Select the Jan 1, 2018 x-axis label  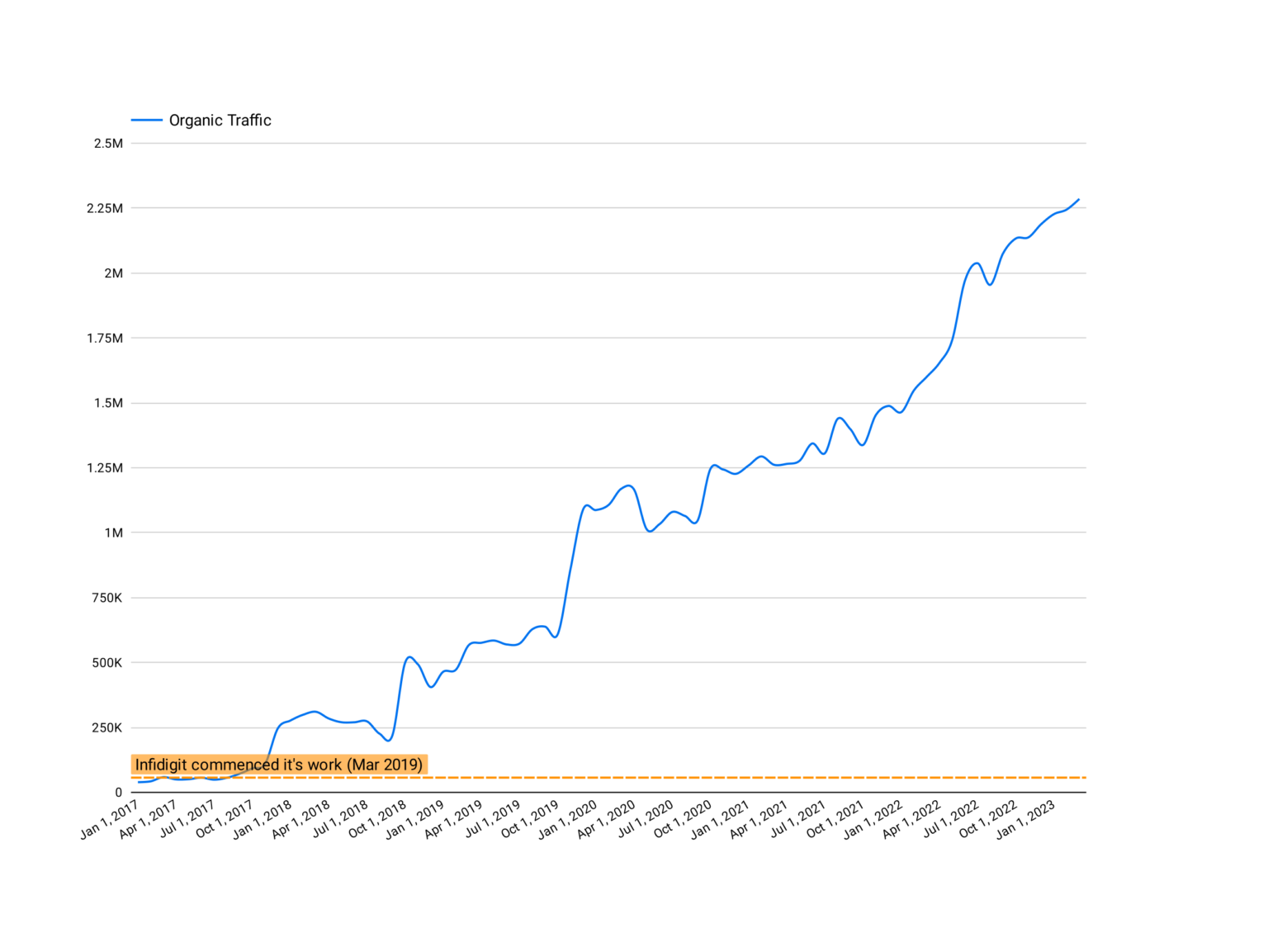(263, 820)
